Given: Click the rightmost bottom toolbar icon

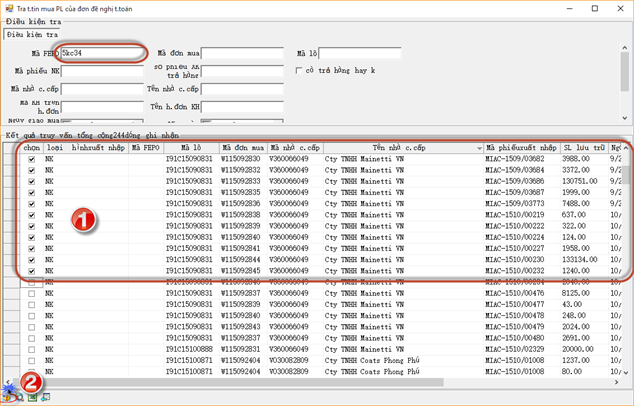Looking at the screenshot, I should coord(46,397).
